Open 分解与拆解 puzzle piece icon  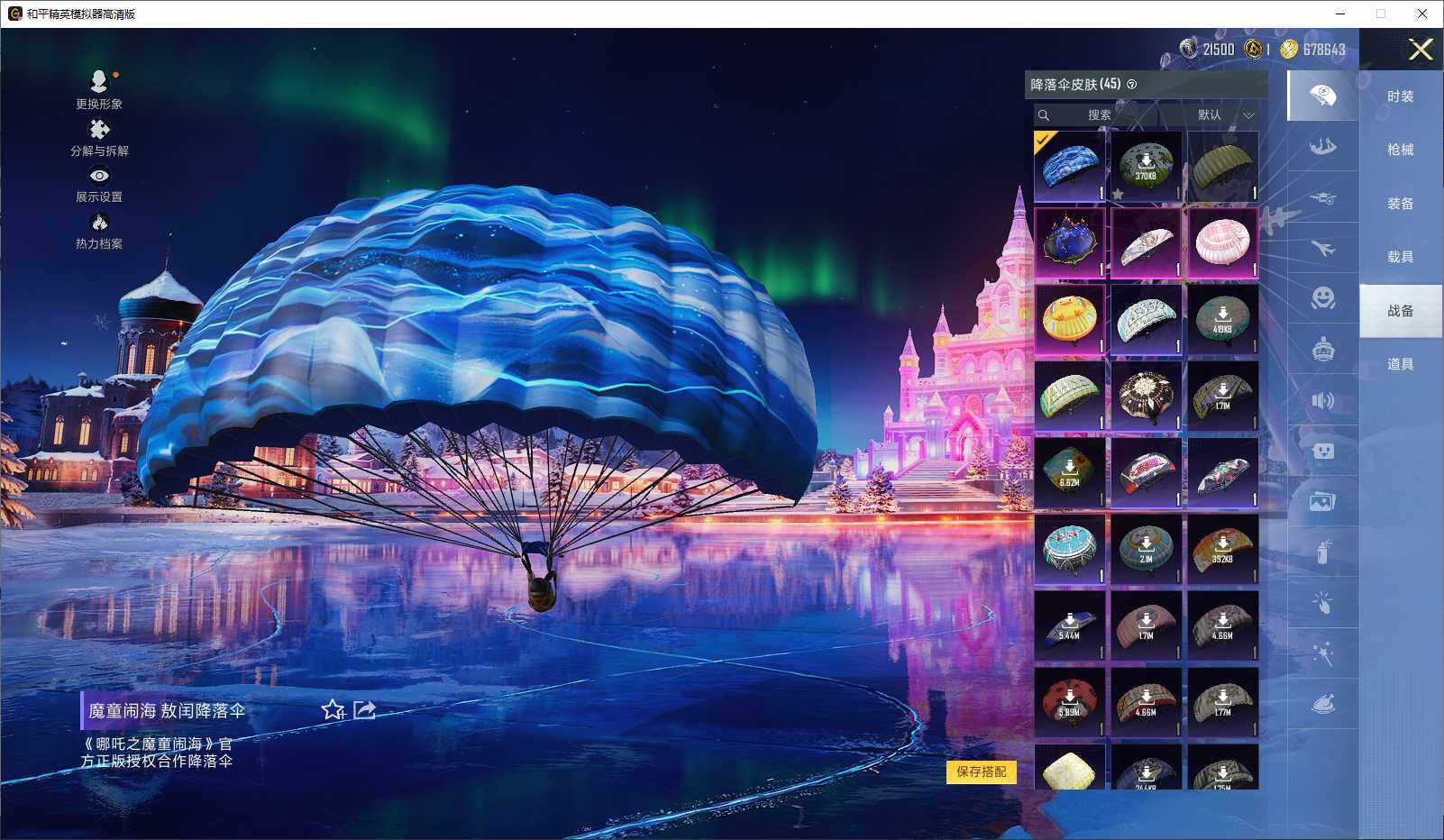pos(99,131)
